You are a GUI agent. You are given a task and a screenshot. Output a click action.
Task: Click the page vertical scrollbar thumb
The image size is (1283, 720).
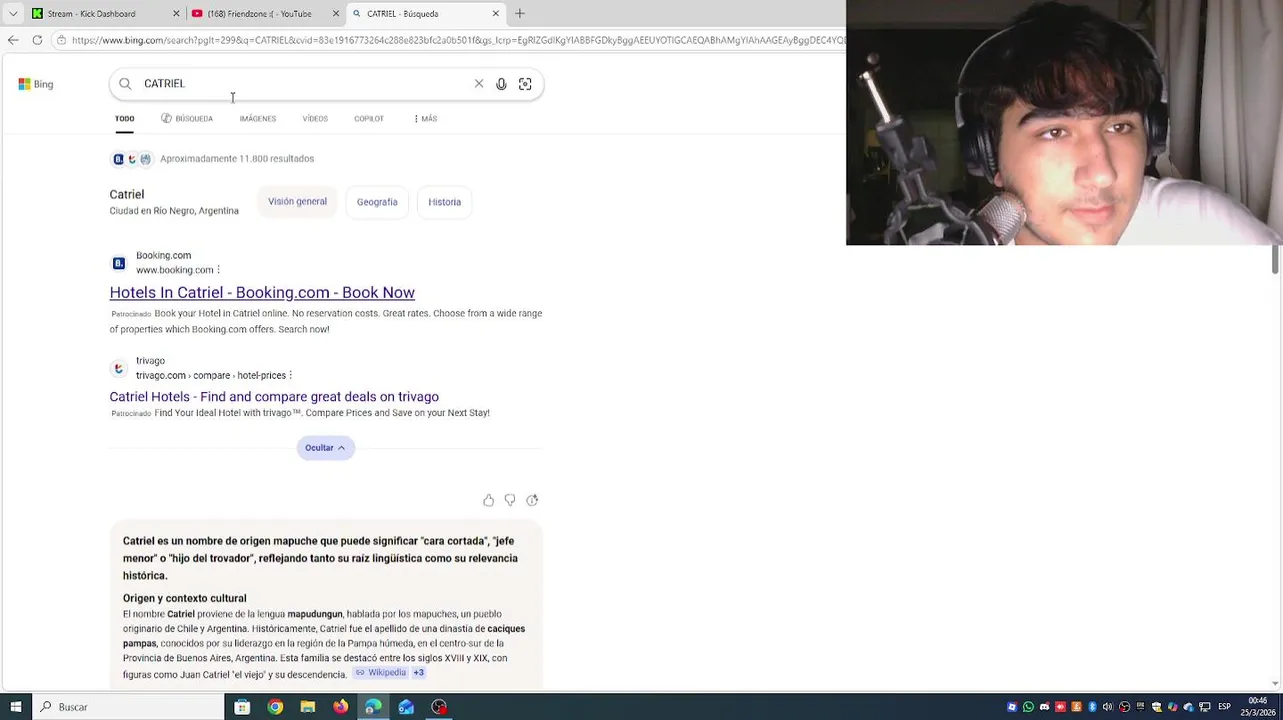click(x=1275, y=258)
